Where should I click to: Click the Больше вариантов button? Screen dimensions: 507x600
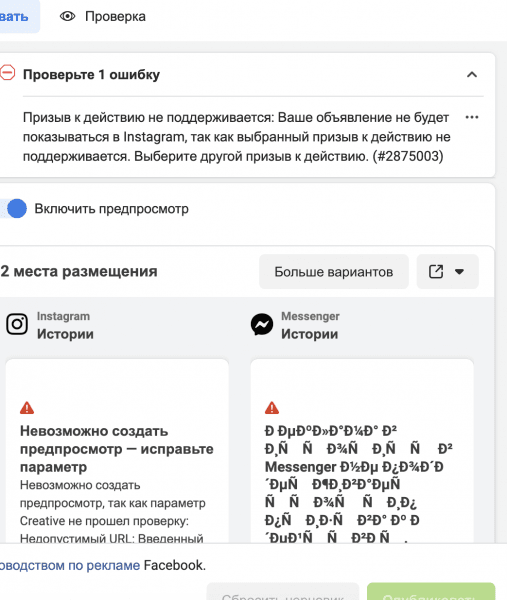[x=334, y=272]
